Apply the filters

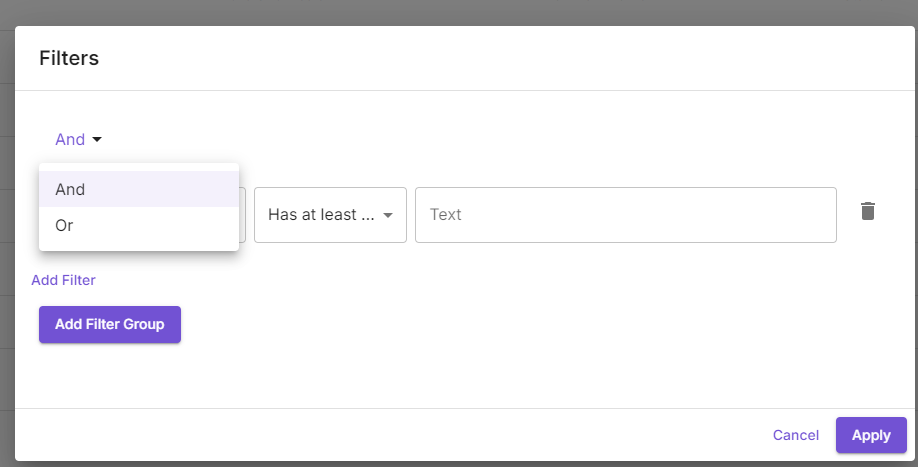pyautogui.click(x=871, y=435)
